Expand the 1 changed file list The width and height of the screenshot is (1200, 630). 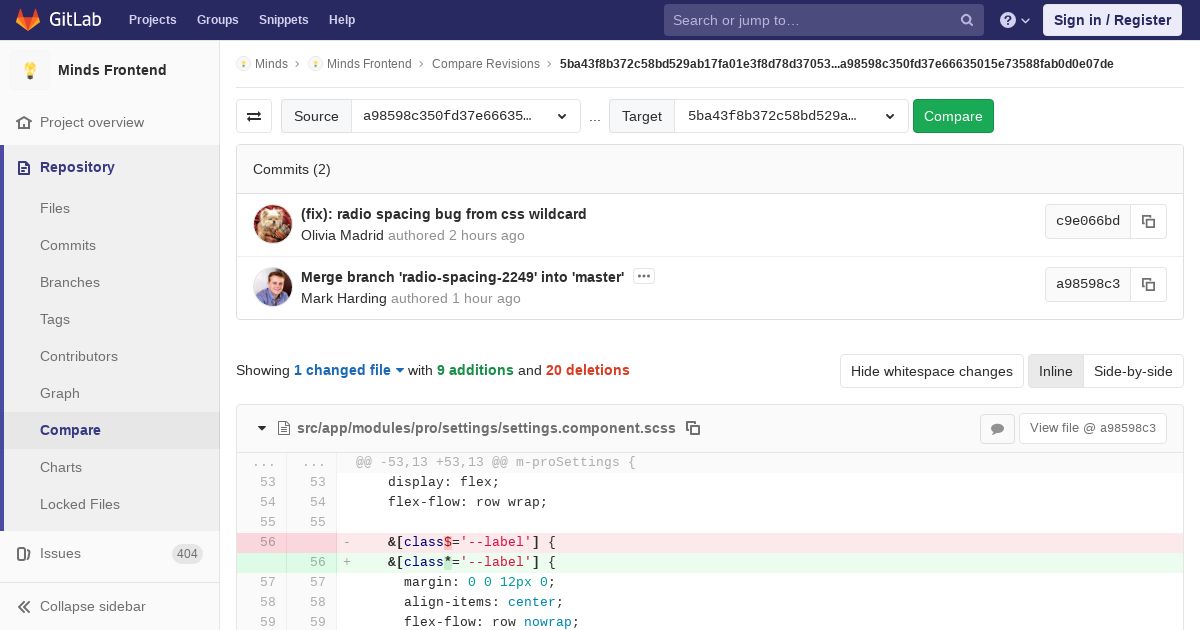tap(349, 370)
